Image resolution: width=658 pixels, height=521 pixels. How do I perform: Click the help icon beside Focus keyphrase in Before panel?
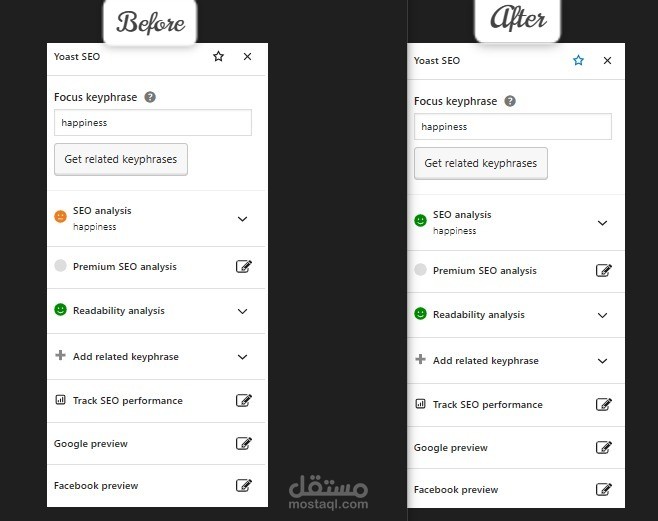pyautogui.click(x=150, y=97)
